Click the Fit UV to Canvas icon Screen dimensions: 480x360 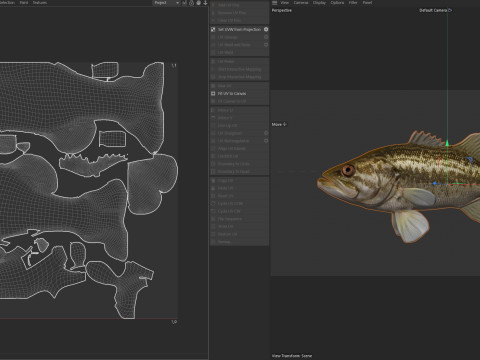[213, 93]
